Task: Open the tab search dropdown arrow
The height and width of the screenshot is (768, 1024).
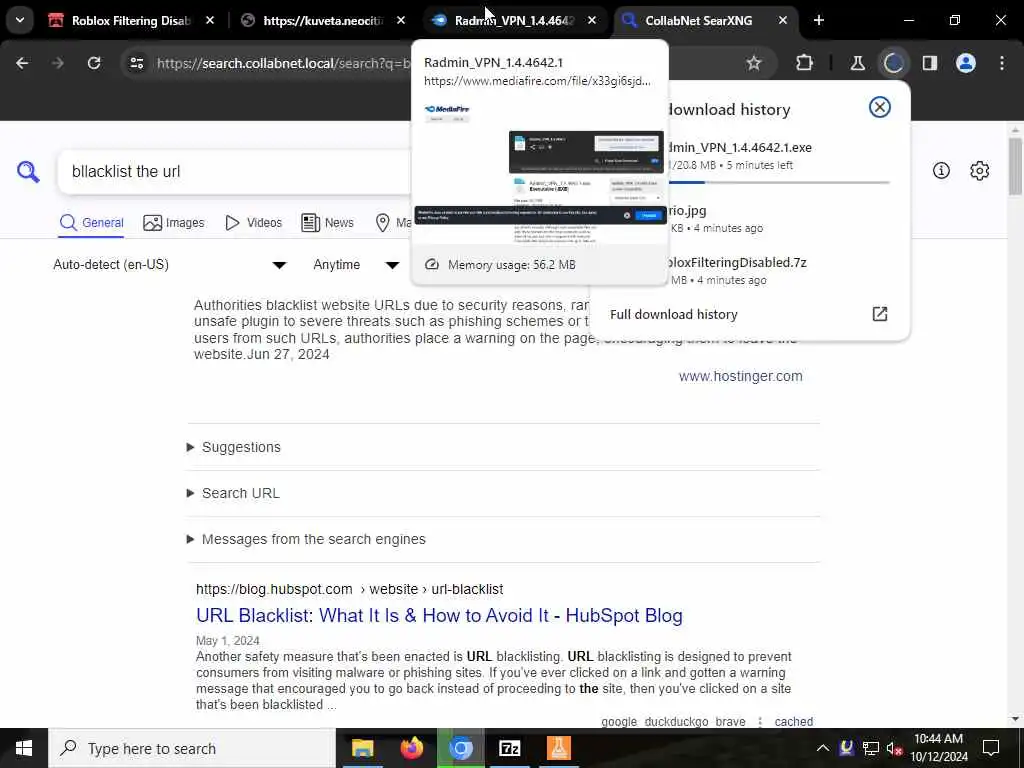Action: pyautogui.click(x=20, y=20)
